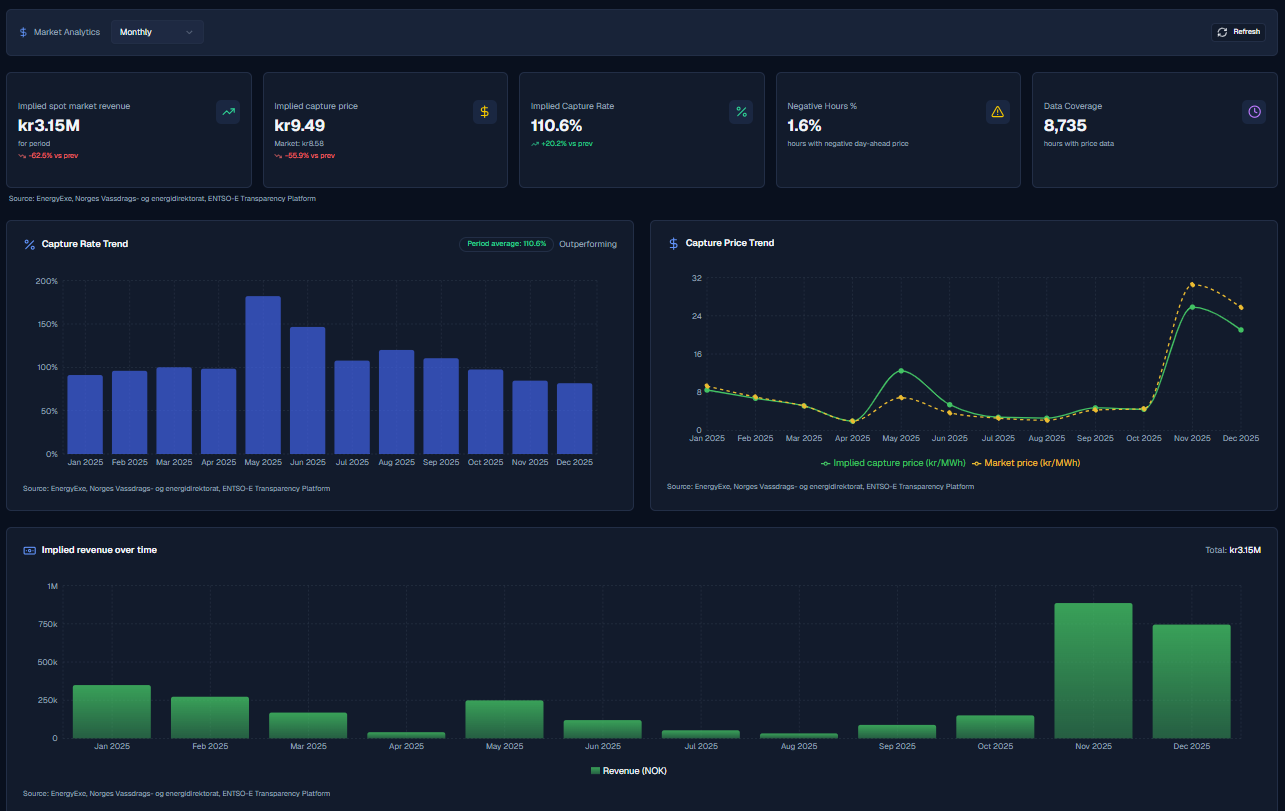This screenshot has width=1285, height=811.
Task: Click the kr9.49 capture price value
Action: pos(300,125)
